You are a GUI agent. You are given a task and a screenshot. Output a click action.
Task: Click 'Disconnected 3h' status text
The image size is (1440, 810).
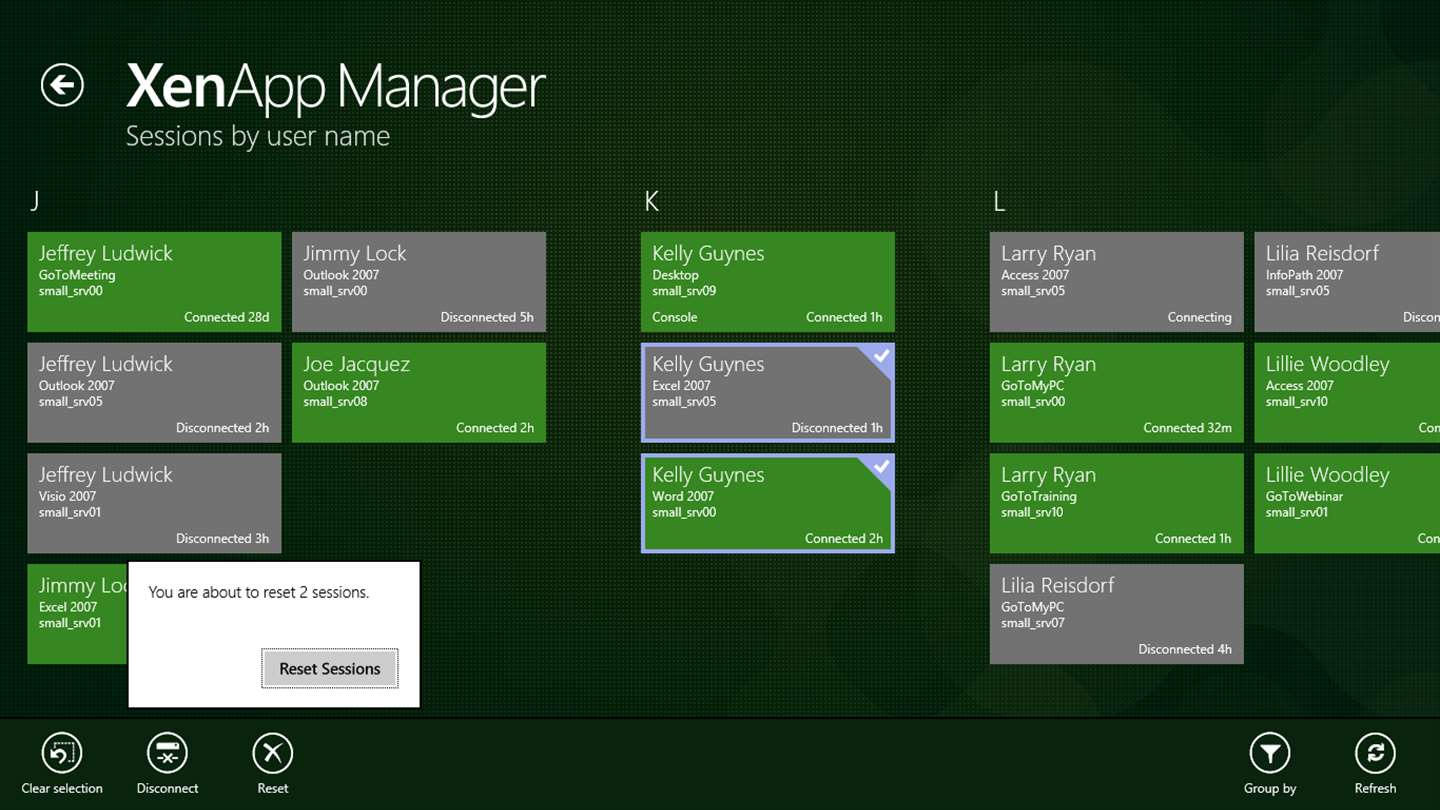pos(223,538)
